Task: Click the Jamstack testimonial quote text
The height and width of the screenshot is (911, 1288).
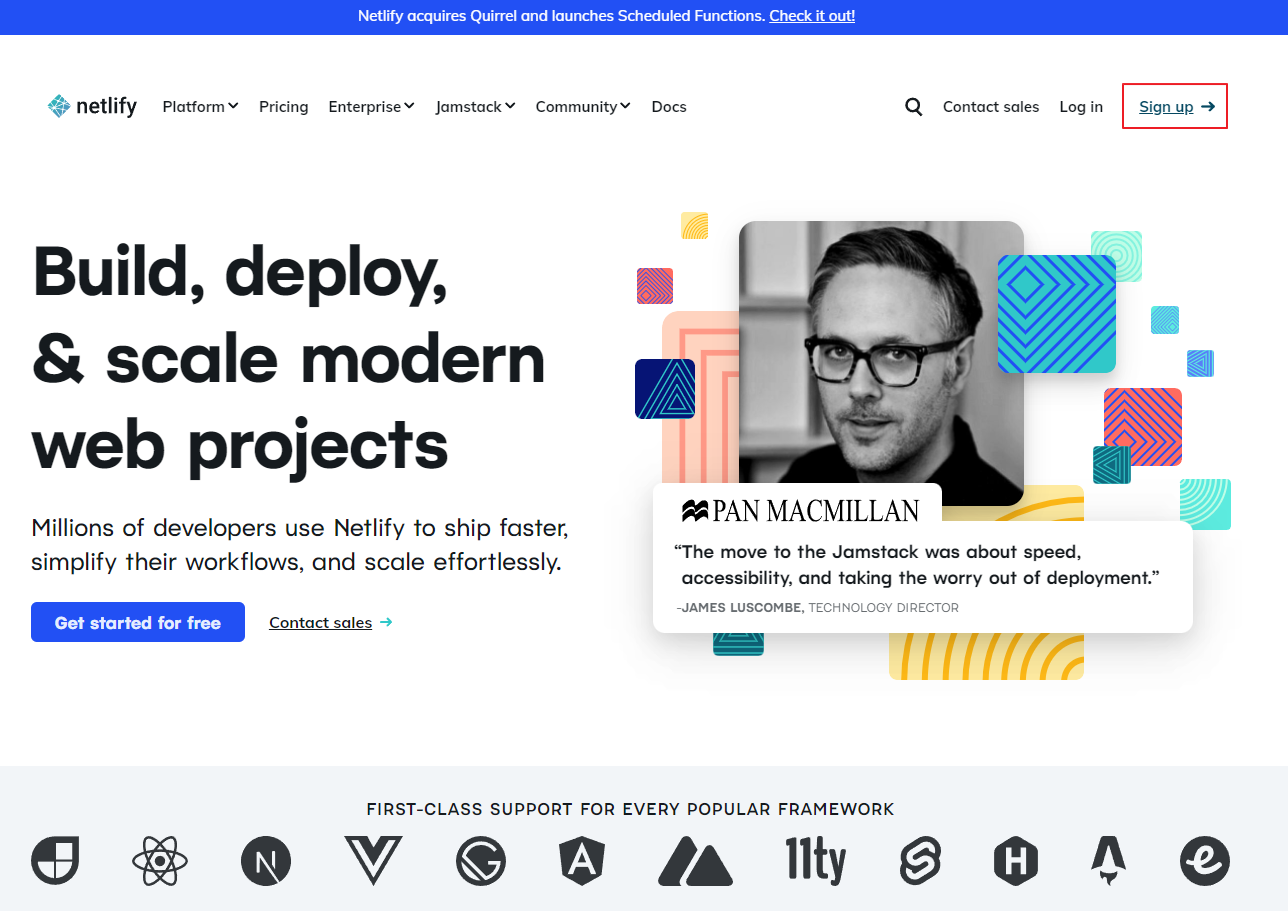Action: click(x=919, y=565)
